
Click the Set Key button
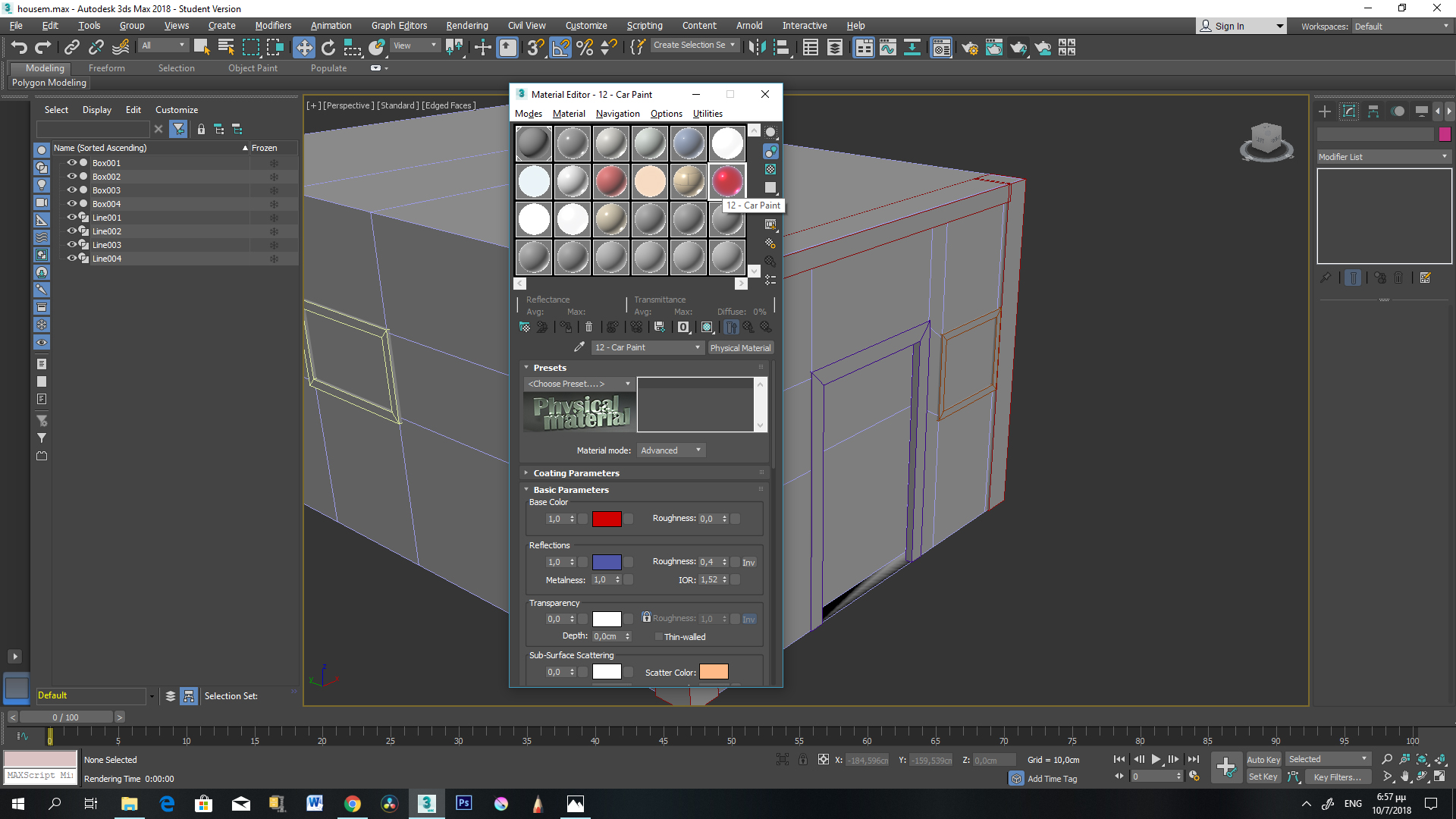pyautogui.click(x=1263, y=777)
